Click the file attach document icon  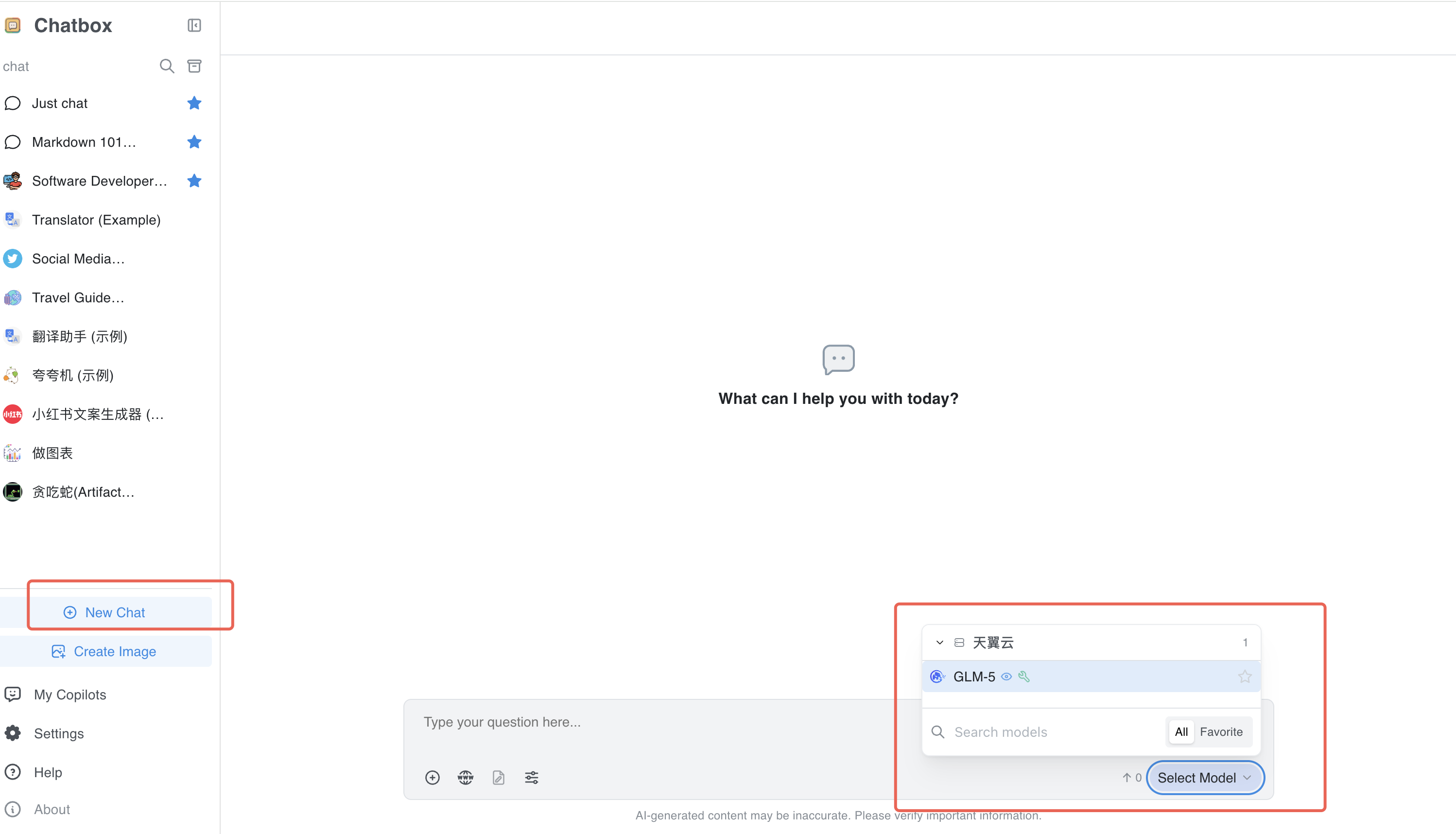pyautogui.click(x=498, y=777)
